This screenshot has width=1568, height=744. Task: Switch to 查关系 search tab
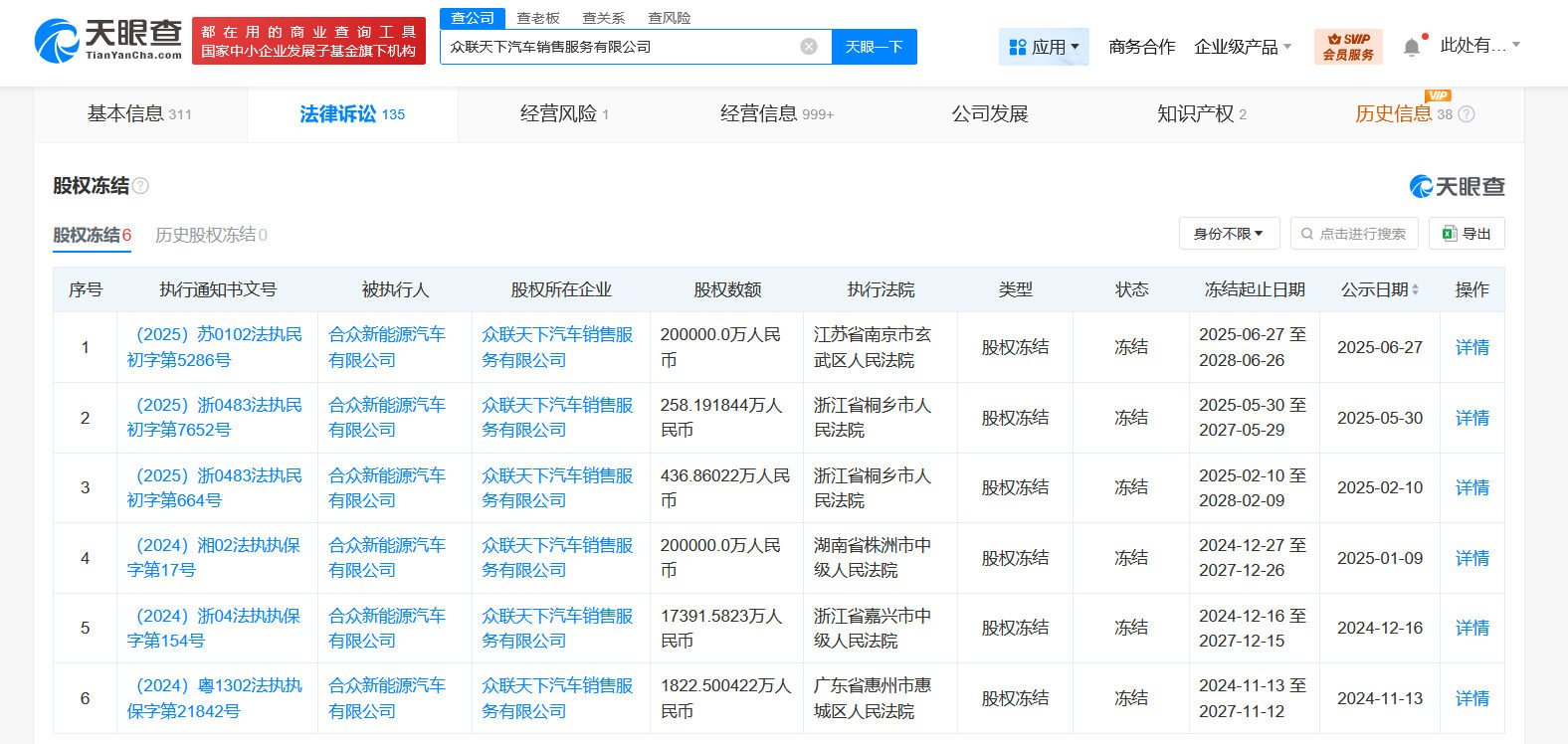click(x=604, y=18)
